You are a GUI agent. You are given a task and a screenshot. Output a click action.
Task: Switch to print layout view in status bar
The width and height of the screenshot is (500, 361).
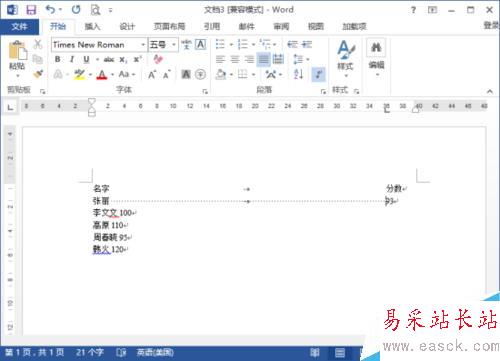pos(340,353)
